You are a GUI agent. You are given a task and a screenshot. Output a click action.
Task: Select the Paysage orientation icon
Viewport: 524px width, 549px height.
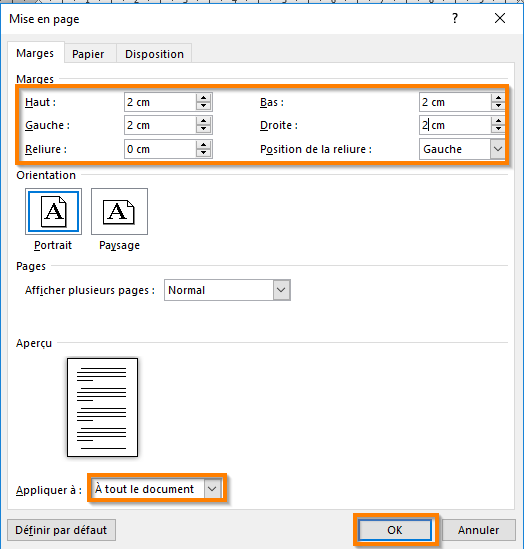point(119,211)
